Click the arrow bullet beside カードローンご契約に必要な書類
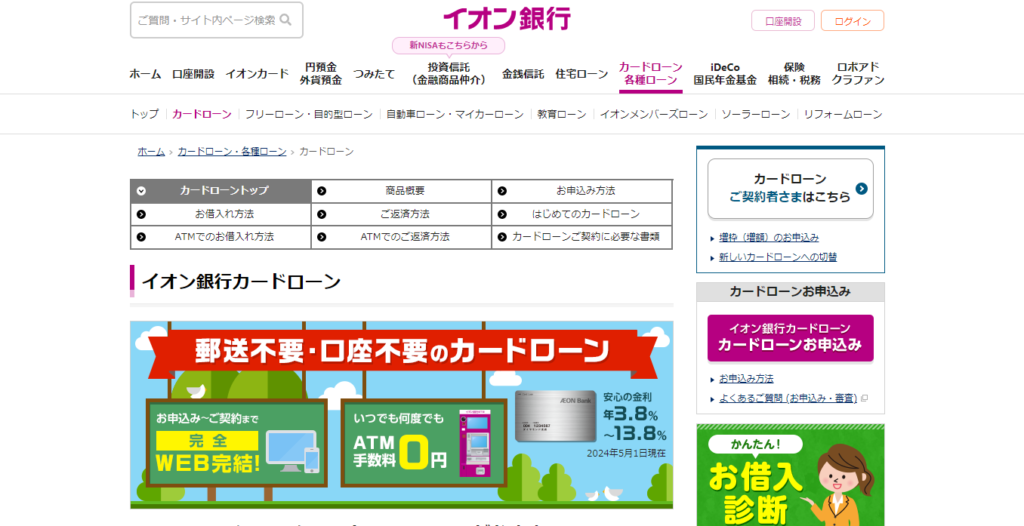Image resolution: width=1024 pixels, height=526 pixels. [502, 237]
